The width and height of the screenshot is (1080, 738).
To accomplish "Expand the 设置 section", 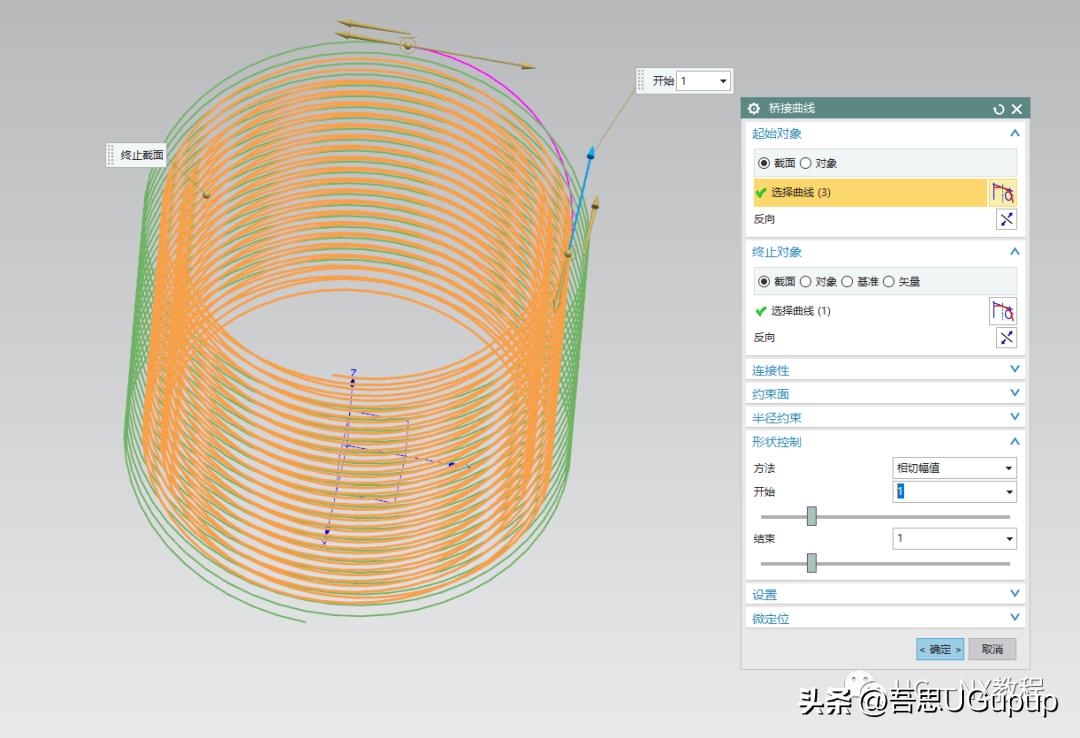I will (x=1014, y=593).
